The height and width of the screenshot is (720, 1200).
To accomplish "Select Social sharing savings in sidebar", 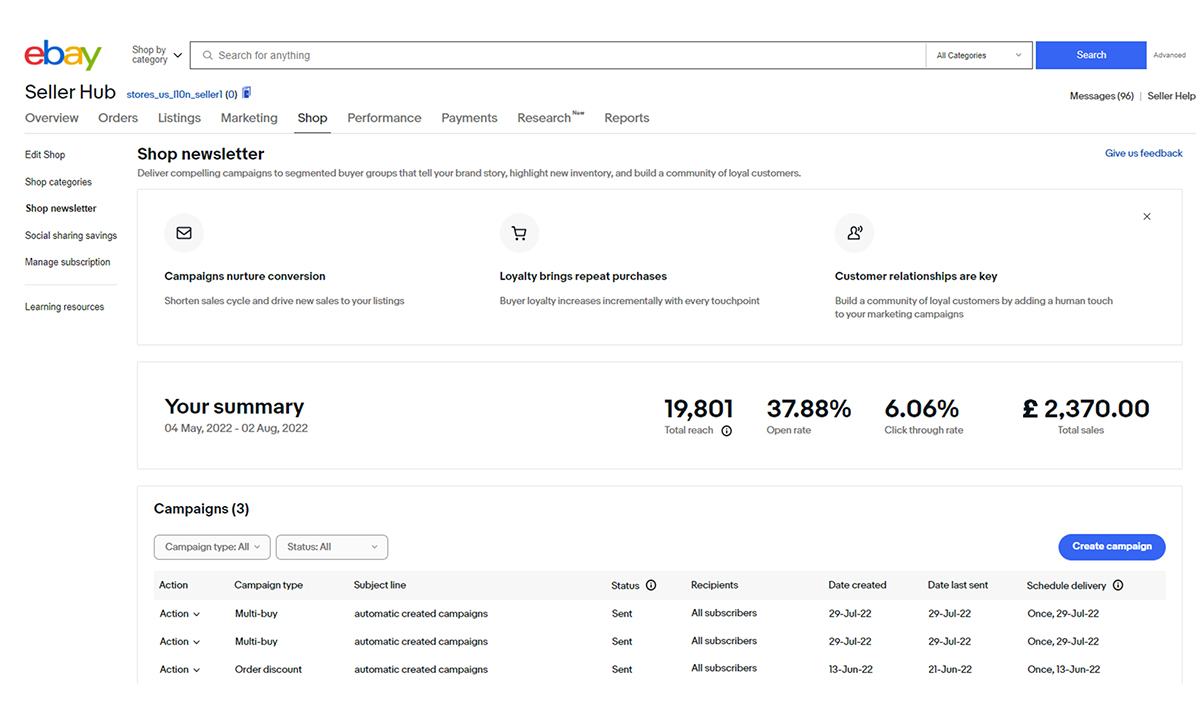I will pyautogui.click(x=71, y=236).
